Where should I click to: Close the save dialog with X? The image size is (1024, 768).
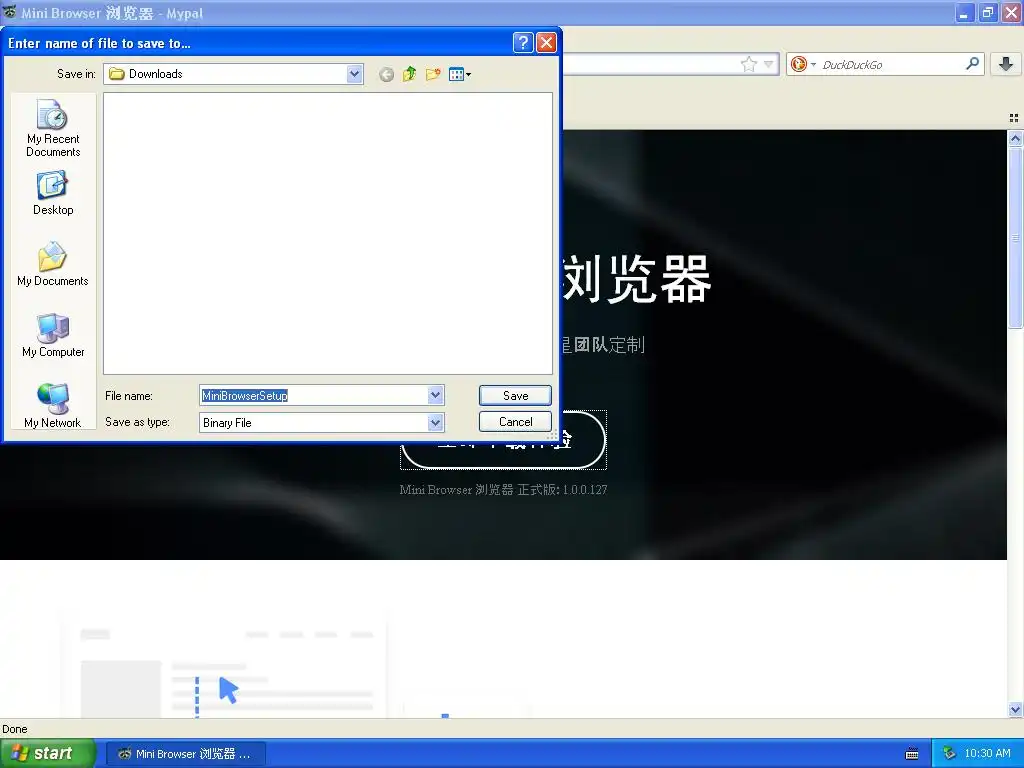546,43
